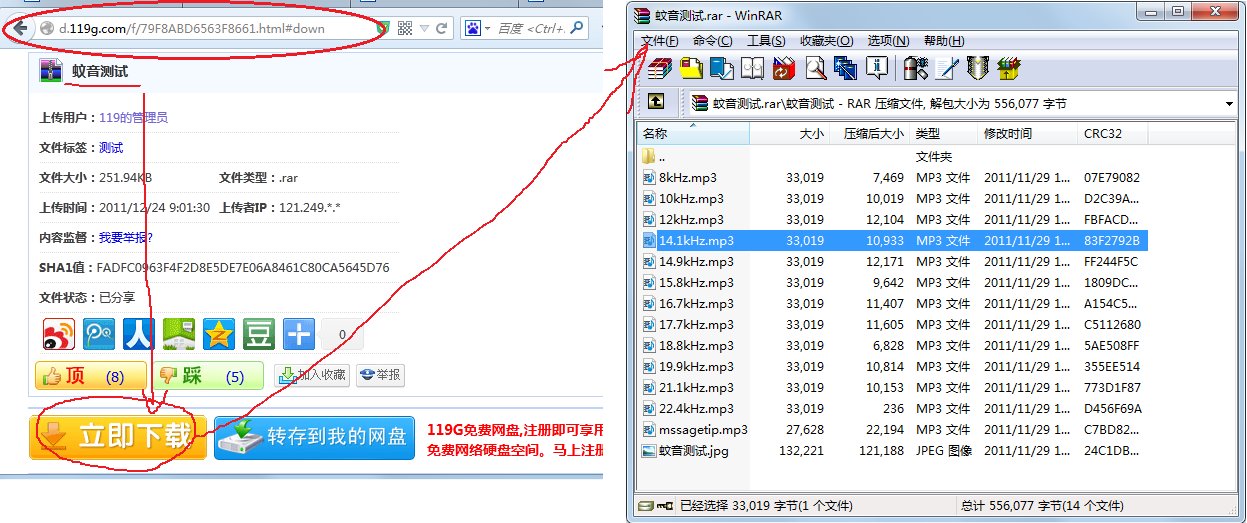Click WinRAR Virus scan icon
The height and width of the screenshot is (523, 1247).
click(x=915, y=68)
